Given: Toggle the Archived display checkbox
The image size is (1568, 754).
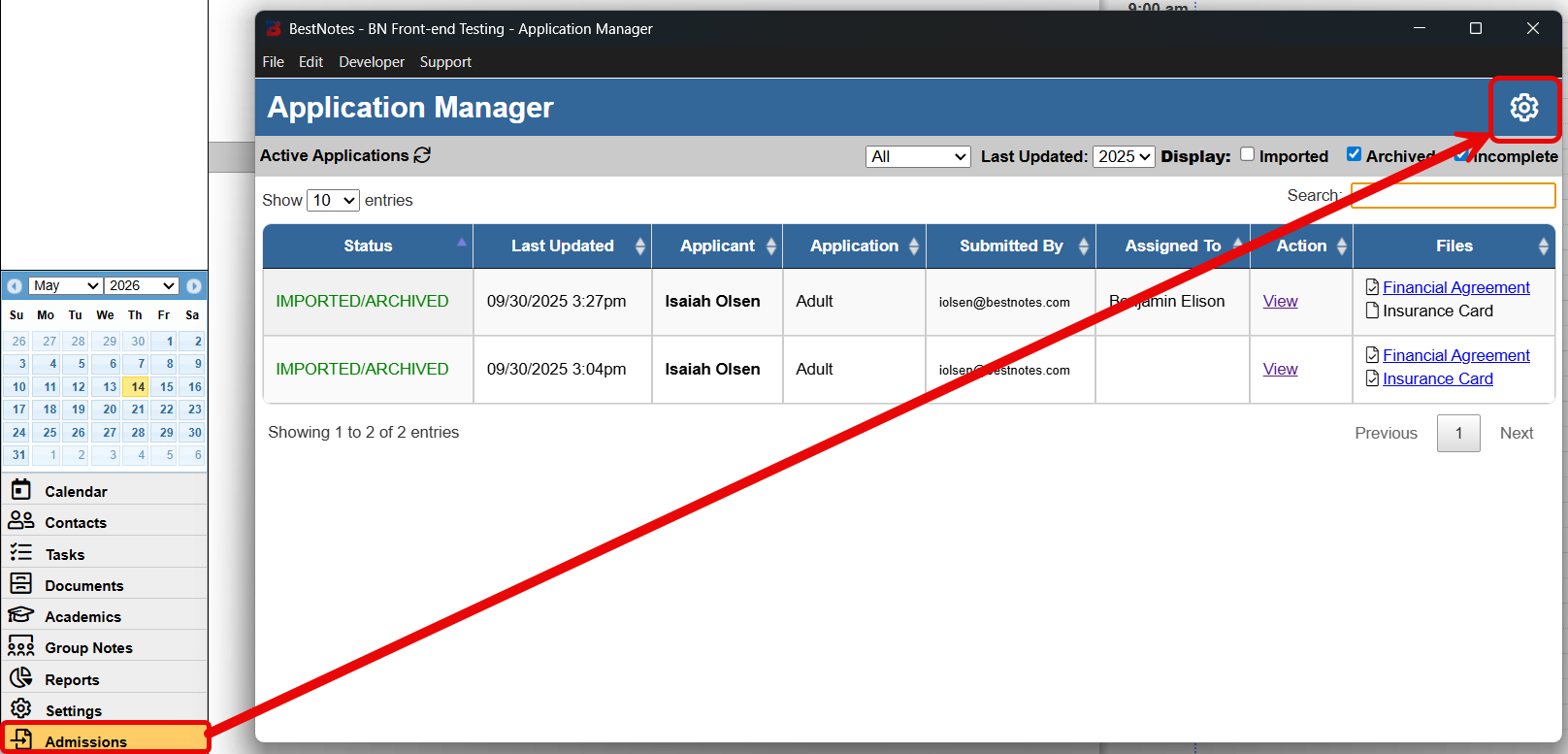Looking at the screenshot, I should tap(1354, 154).
